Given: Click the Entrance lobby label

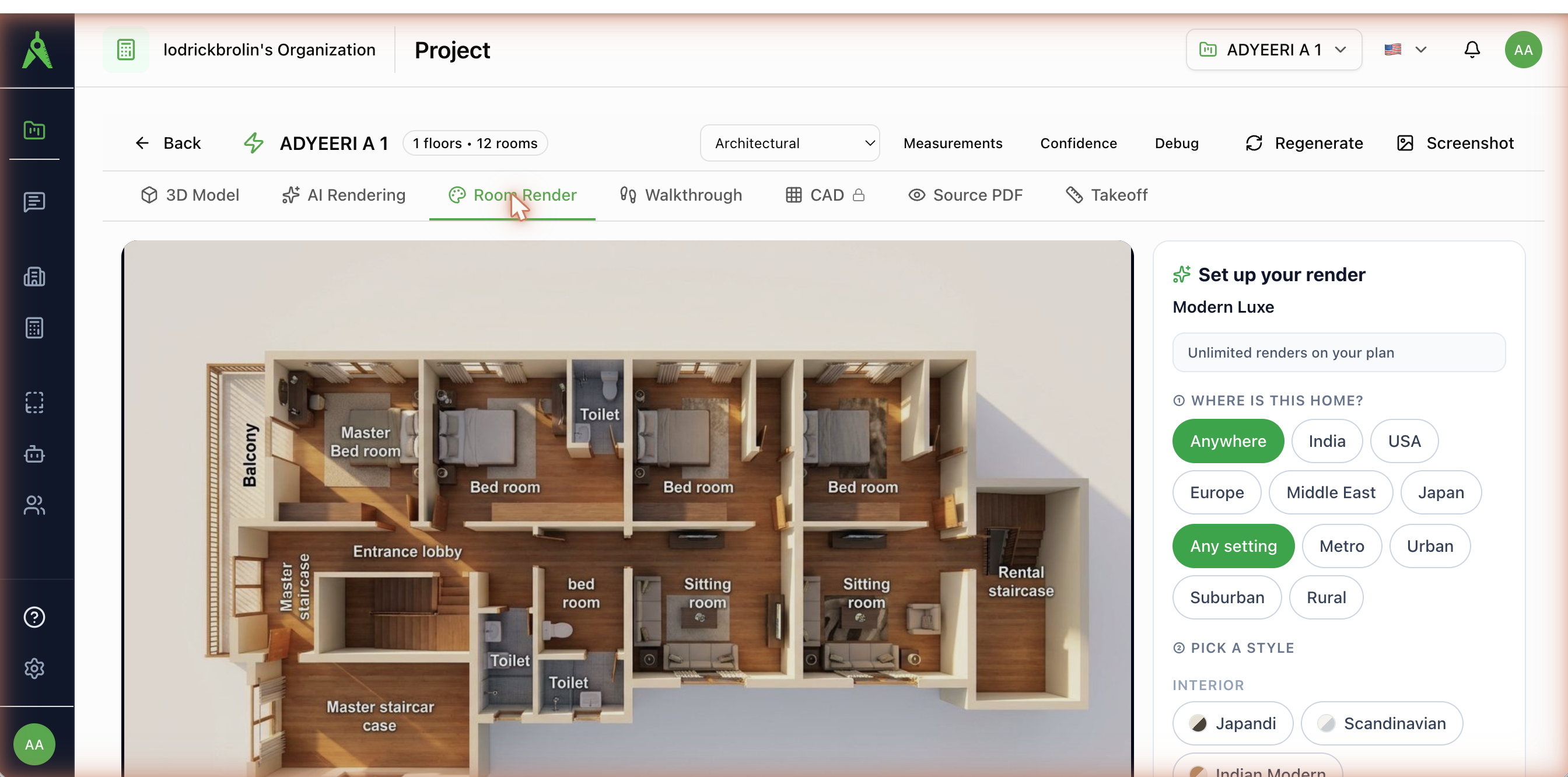Looking at the screenshot, I should [407, 551].
